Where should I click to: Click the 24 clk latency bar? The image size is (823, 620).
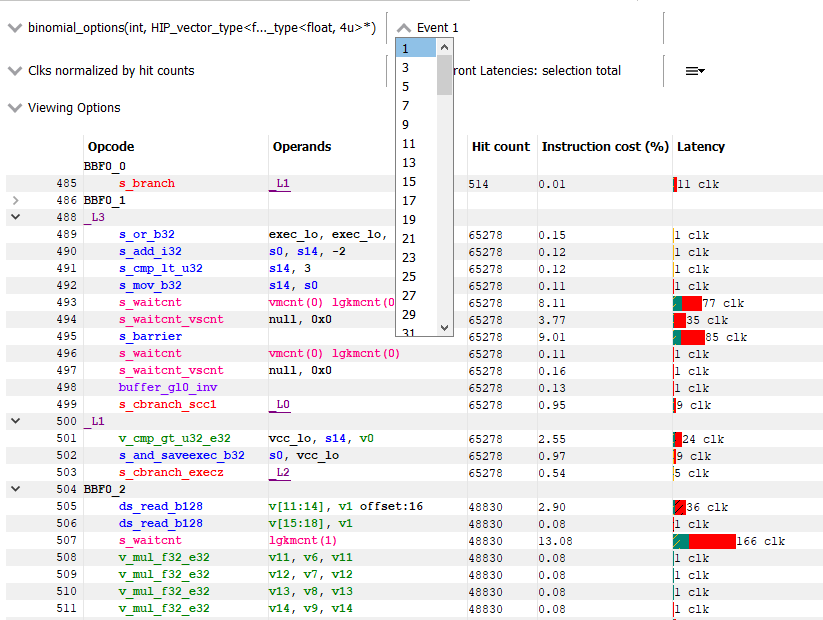point(678,439)
